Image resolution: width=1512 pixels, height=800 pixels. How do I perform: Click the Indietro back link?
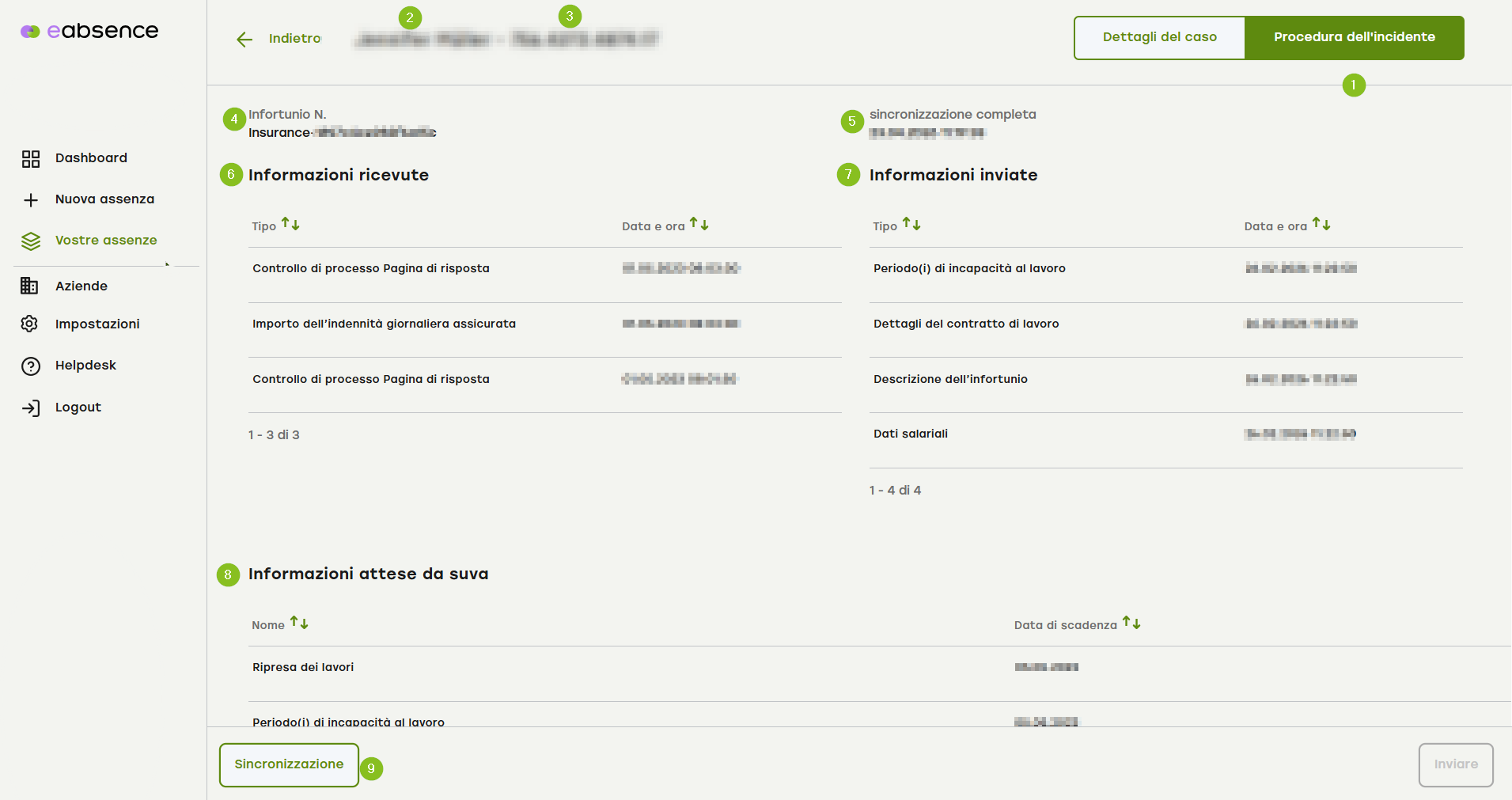click(x=294, y=39)
